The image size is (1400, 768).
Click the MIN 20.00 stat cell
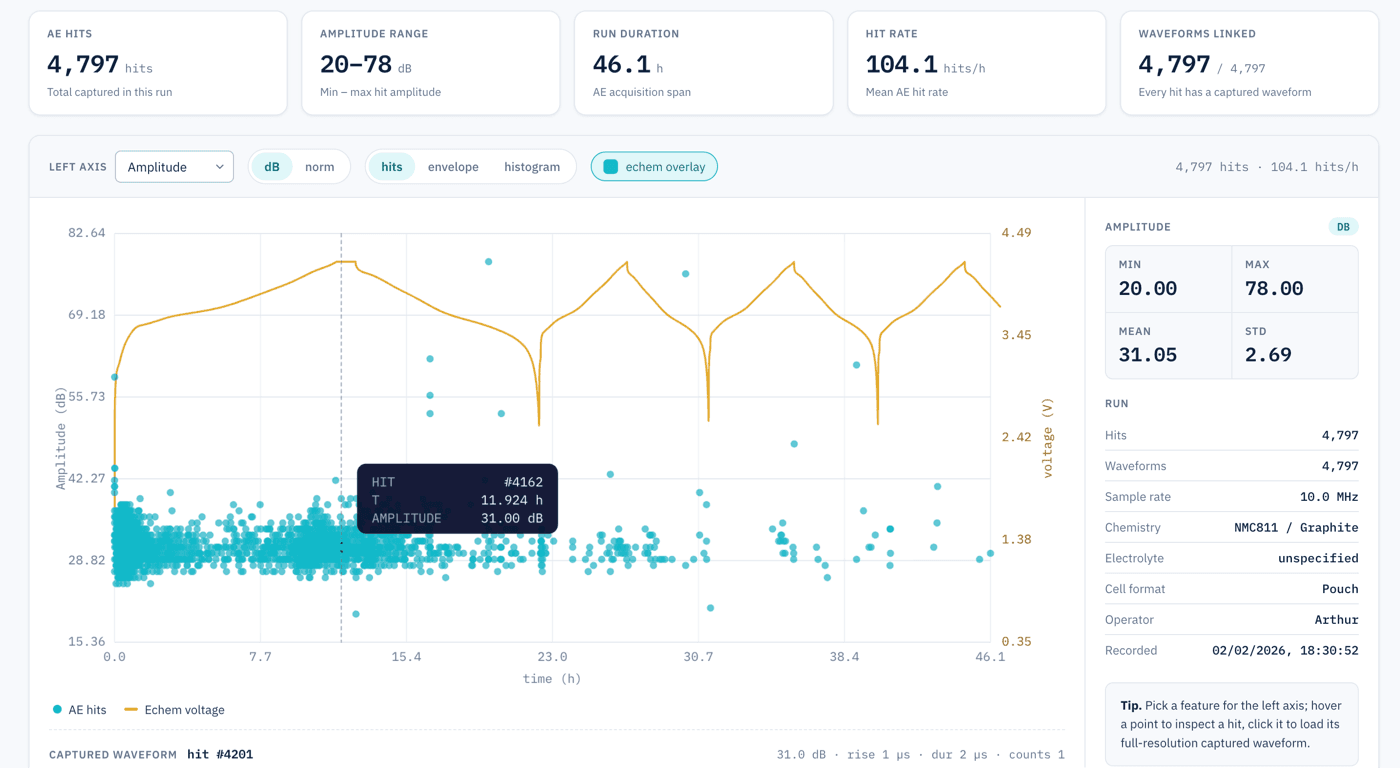click(1168, 279)
